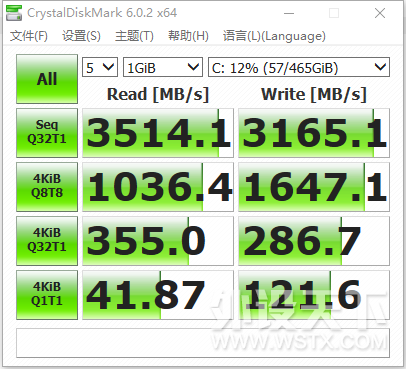Select the Seq read result 3514.1
This screenshot has width=406, height=369.
[158, 133]
